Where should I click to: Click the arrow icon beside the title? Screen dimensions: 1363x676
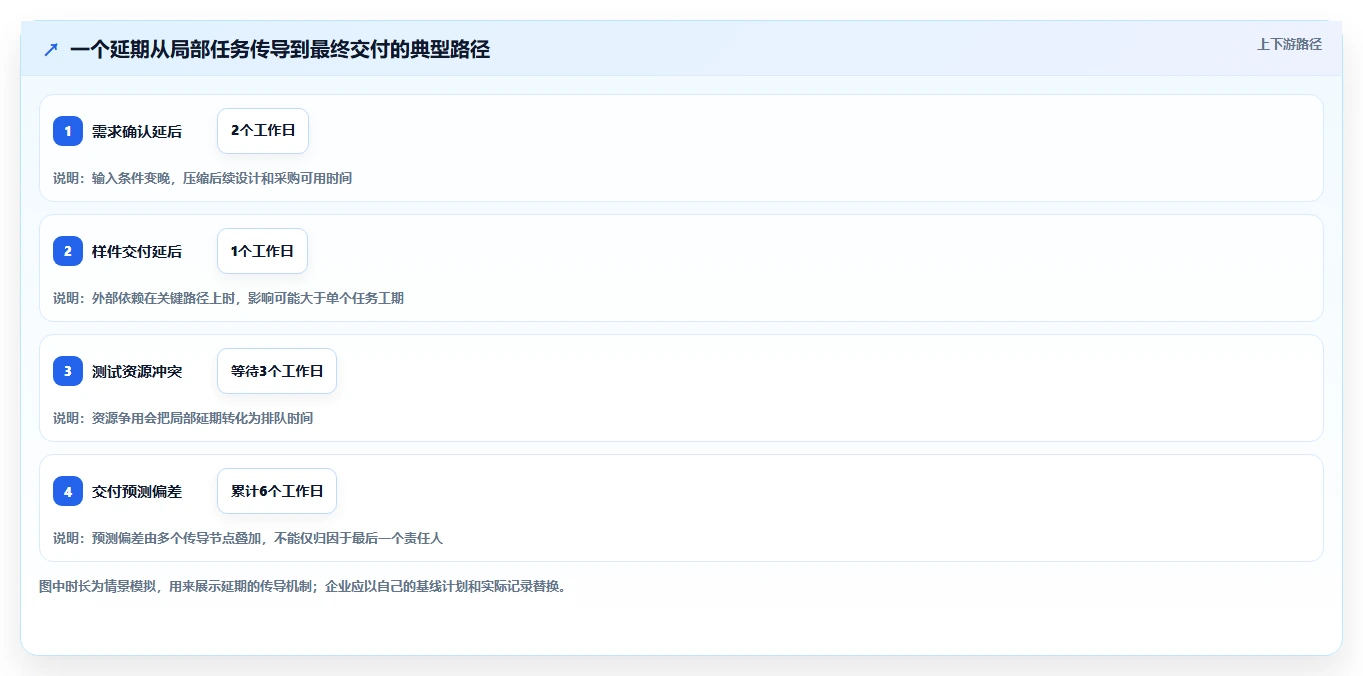pyautogui.click(x=51, y=49)
